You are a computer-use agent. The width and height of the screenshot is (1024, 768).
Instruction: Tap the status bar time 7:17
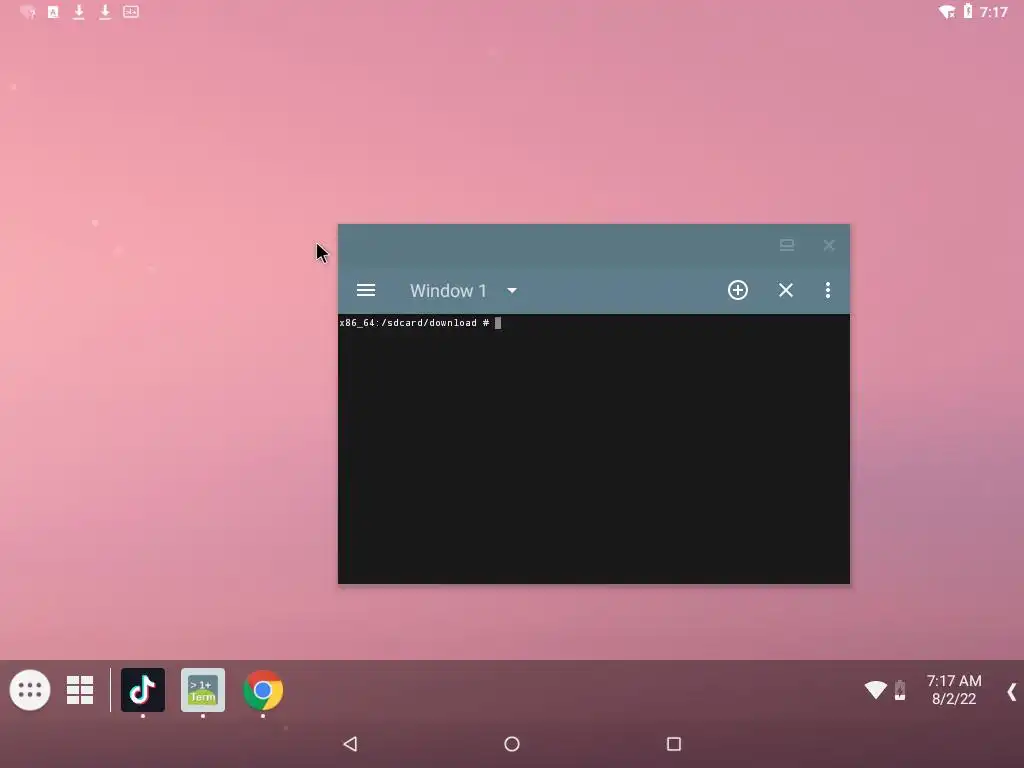(993, 12)
